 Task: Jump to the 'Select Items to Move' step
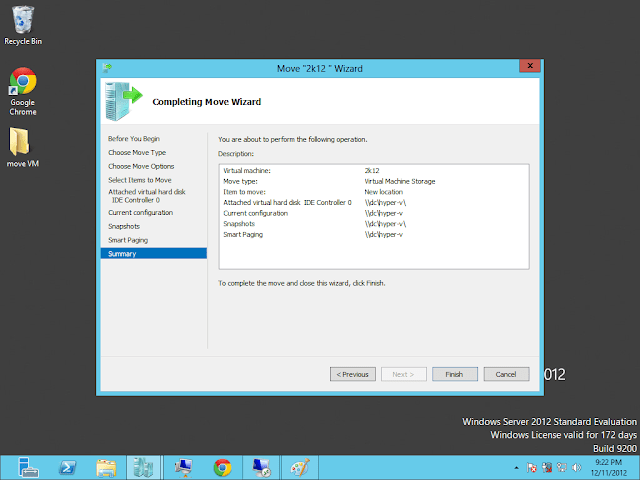[x=139, y=180]
